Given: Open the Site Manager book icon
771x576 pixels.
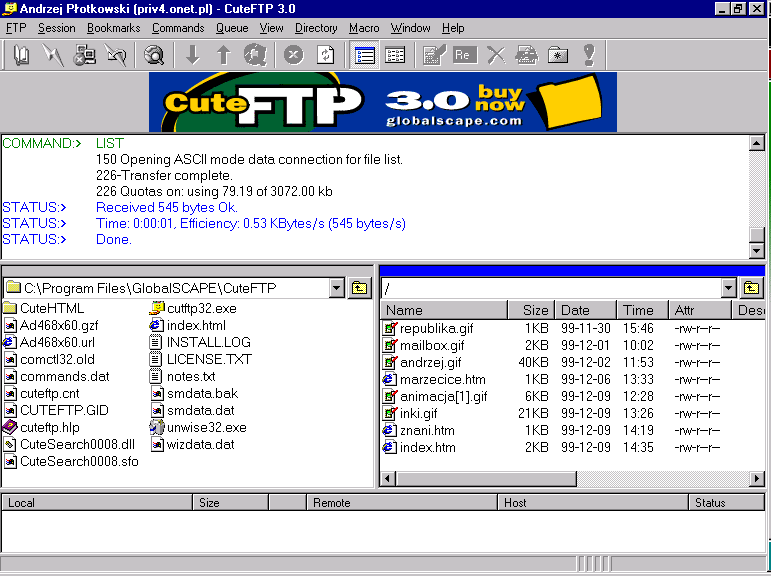Looking at the screenshot, I should (21, 56).
